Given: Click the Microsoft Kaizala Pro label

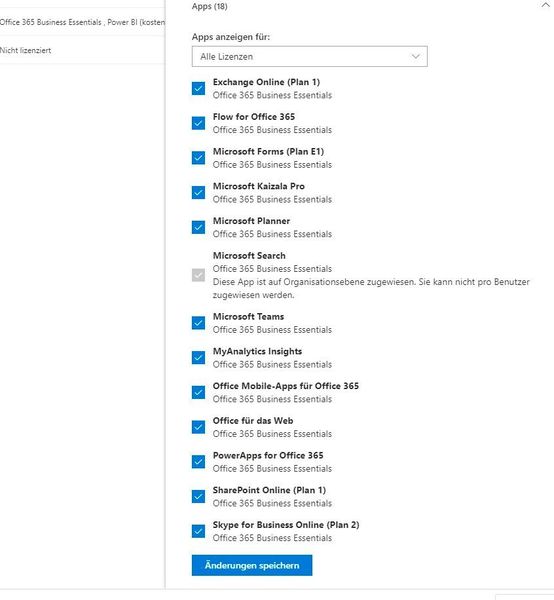Looking at the screenshot, I should click(x=259, y=186).
